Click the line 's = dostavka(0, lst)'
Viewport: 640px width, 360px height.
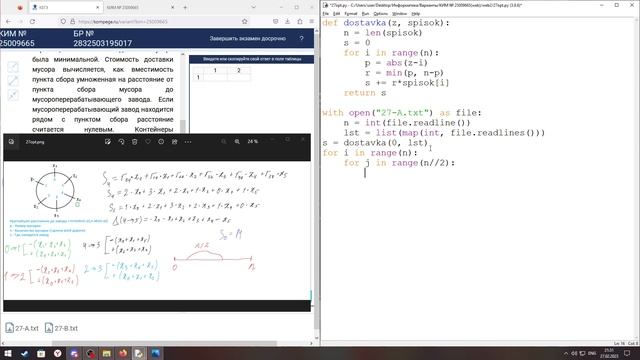coord(375,143)
